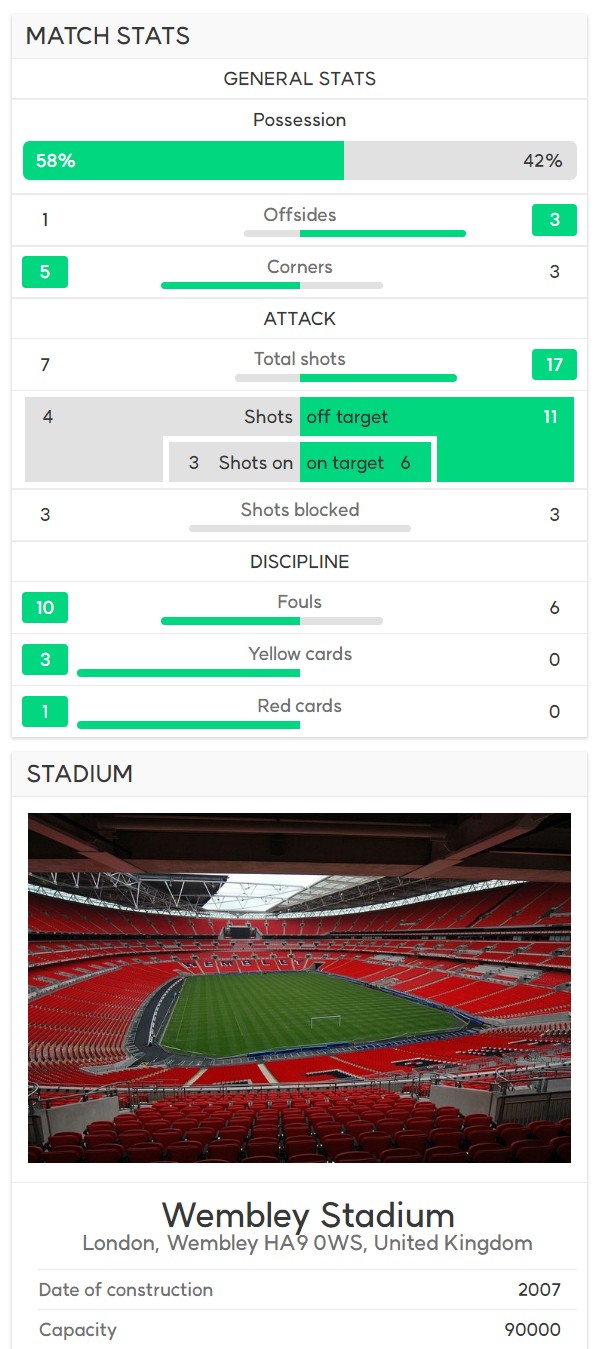
Task: Click the ATTACK section heading
Action: (300, 319)
